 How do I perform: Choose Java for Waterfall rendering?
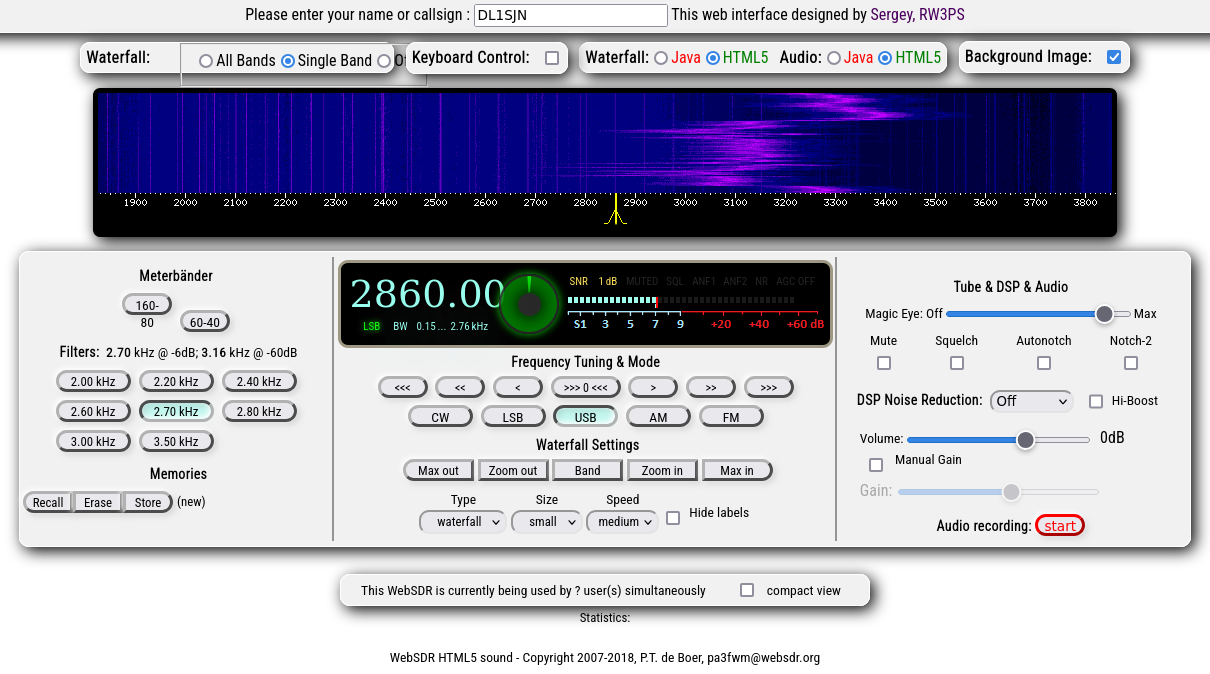coord(661,58)
